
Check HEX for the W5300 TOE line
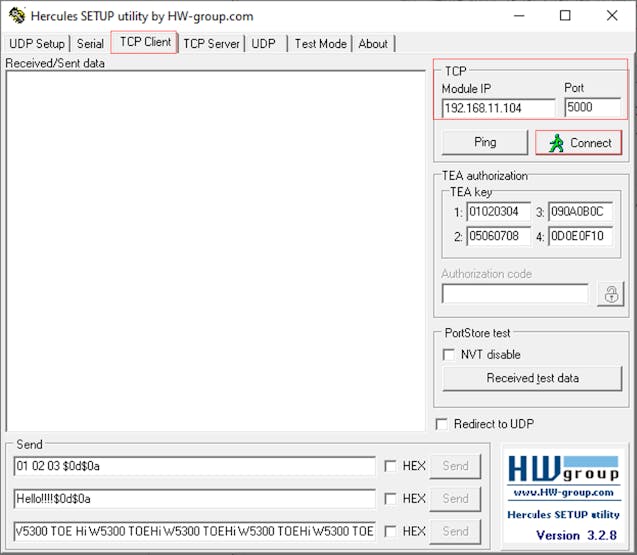tap(390, 531)
